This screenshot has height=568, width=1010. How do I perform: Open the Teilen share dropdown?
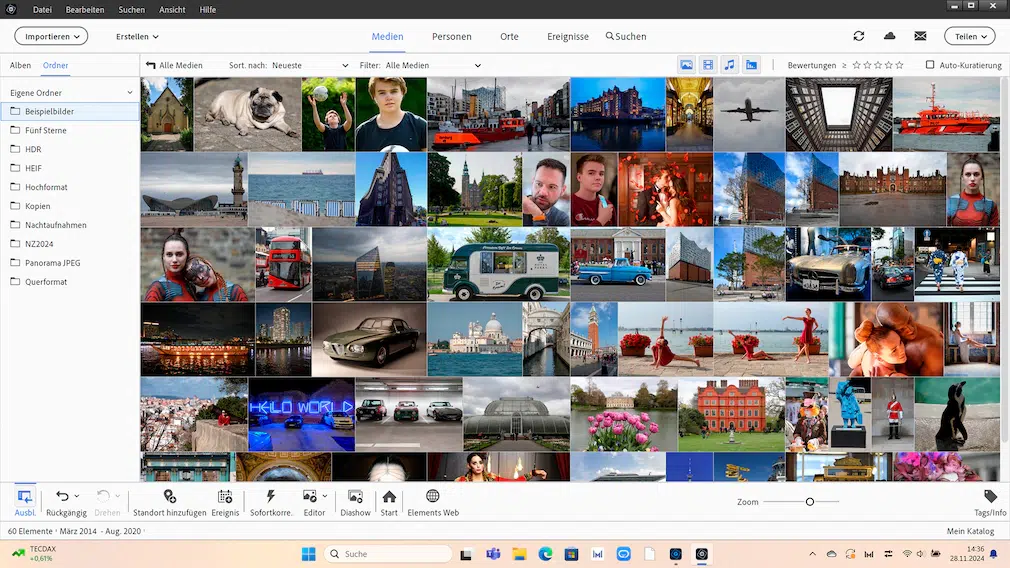tap(969, 36)
